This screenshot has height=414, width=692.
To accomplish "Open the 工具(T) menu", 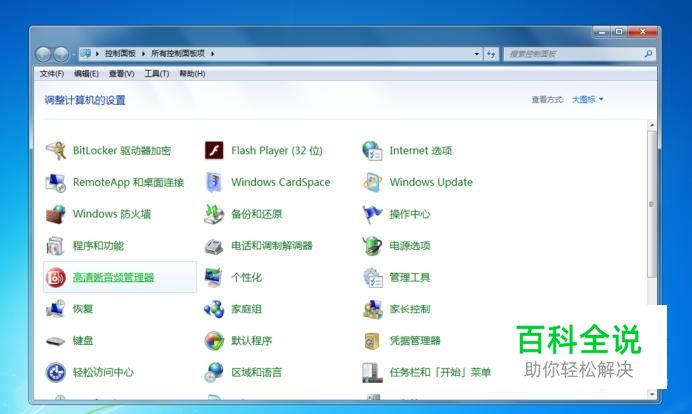I will click(x=156, y=74).
